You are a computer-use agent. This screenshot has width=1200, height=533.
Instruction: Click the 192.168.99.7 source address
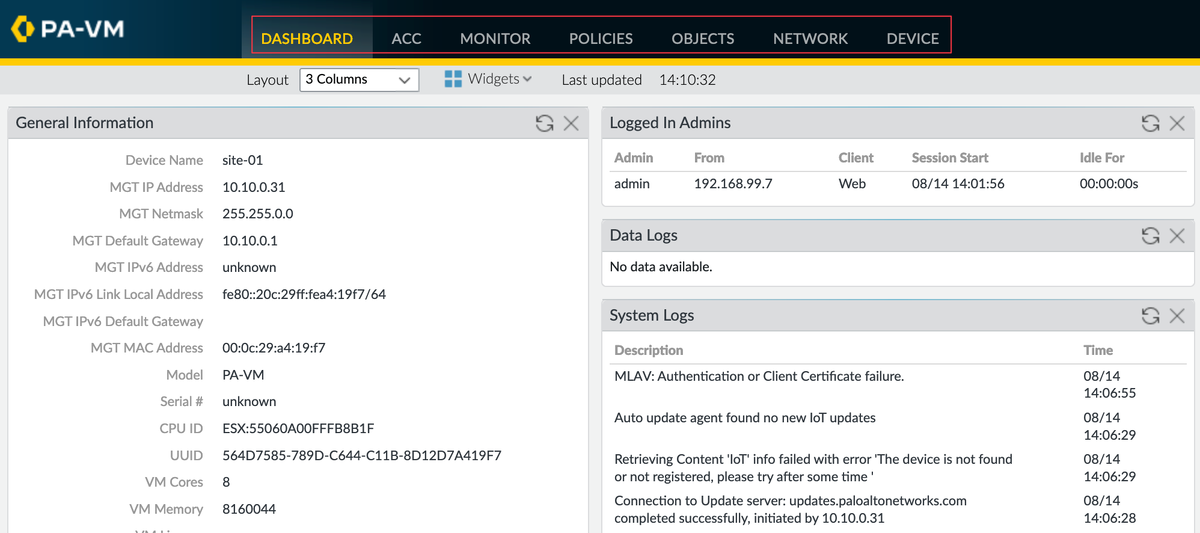(x=733, y=184)
